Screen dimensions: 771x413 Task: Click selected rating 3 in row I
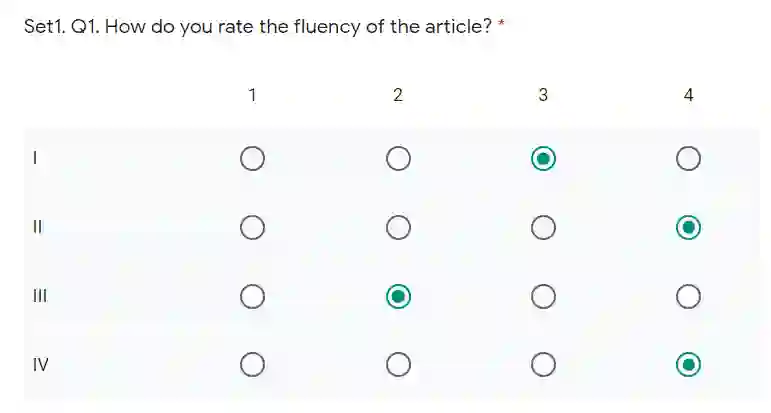click(543, 159)
